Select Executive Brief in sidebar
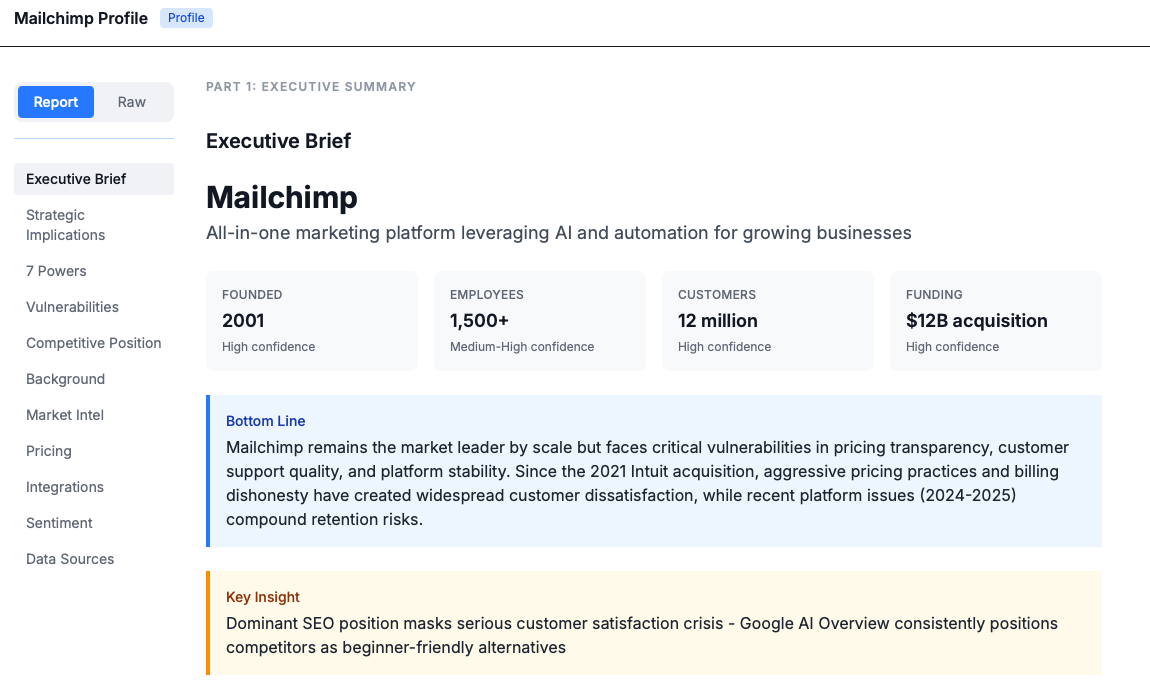Screen dimensions: 1150x696 click(x=76, y=179)
